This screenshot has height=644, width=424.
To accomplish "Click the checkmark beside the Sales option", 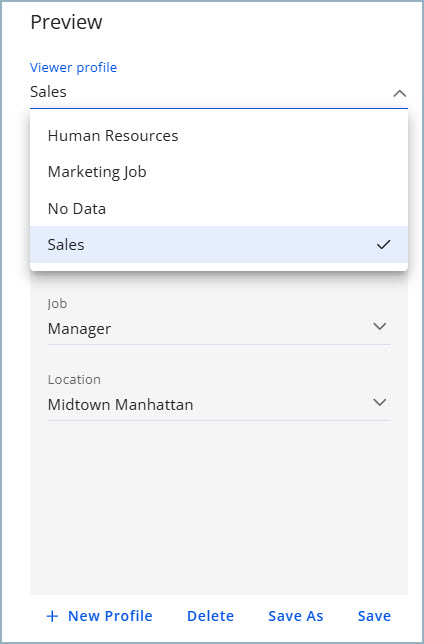I will coord(383,244).
